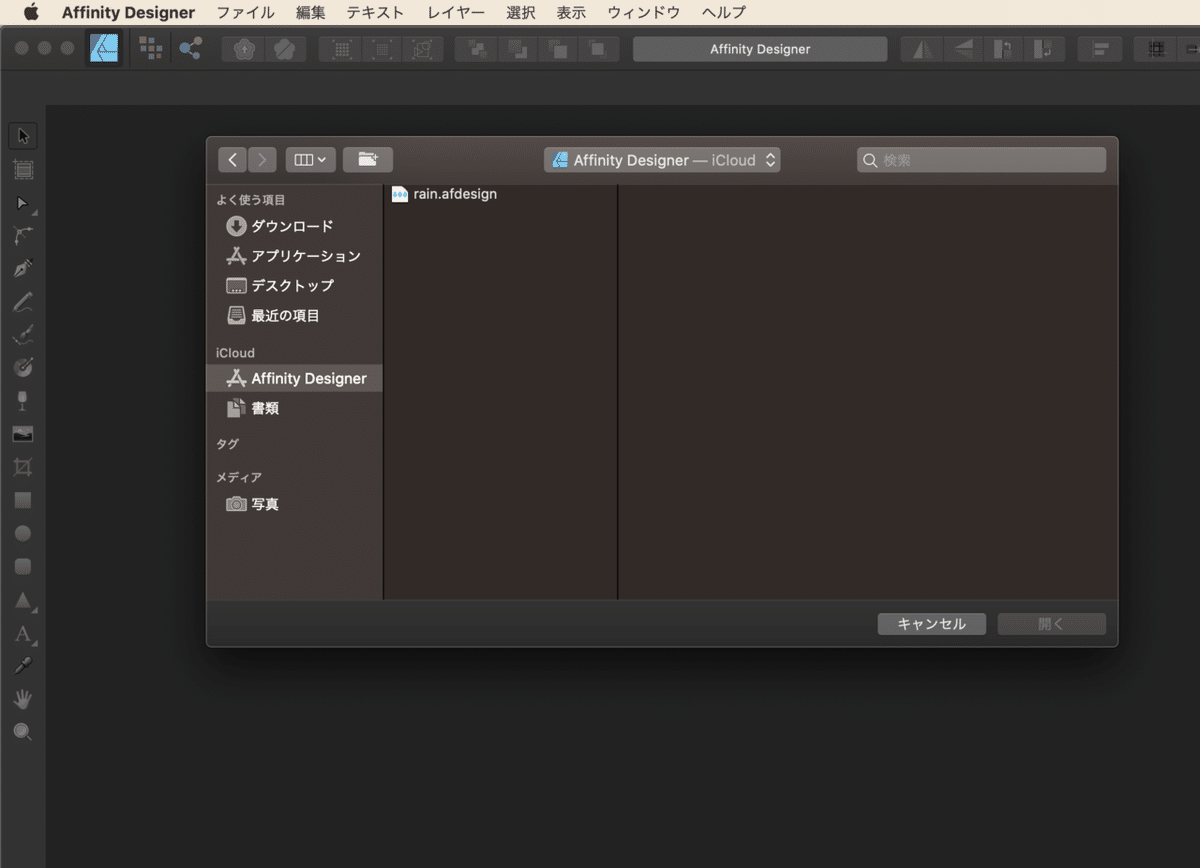The width and height of the screenshot is (1200, 868).
Task: Go back in file dialog
Action: pyautogui.click(x=232, y=160)
